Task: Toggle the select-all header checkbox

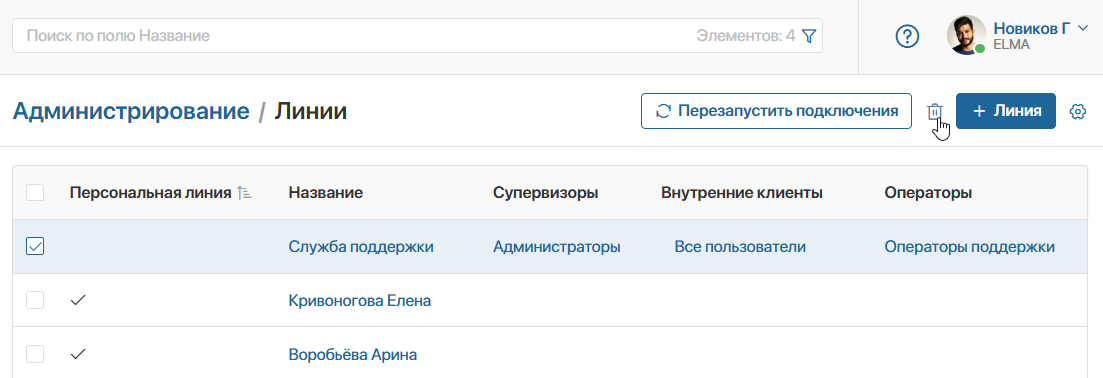Action: click(35, 192)
